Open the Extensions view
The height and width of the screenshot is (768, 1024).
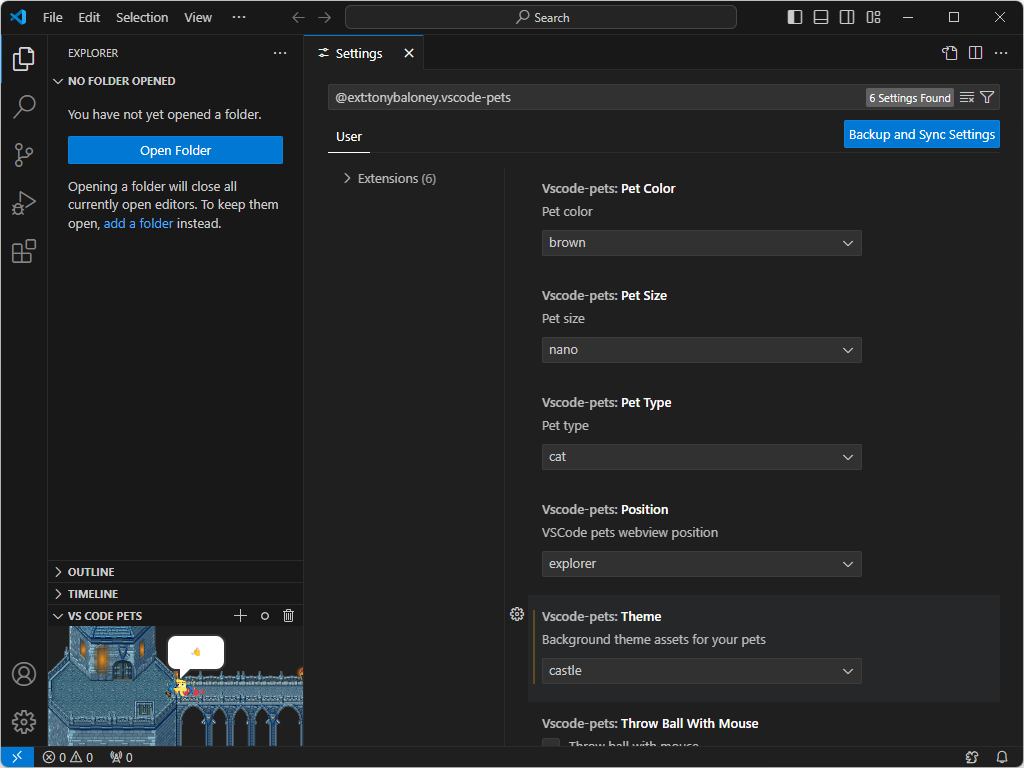(x=24, y=251)
